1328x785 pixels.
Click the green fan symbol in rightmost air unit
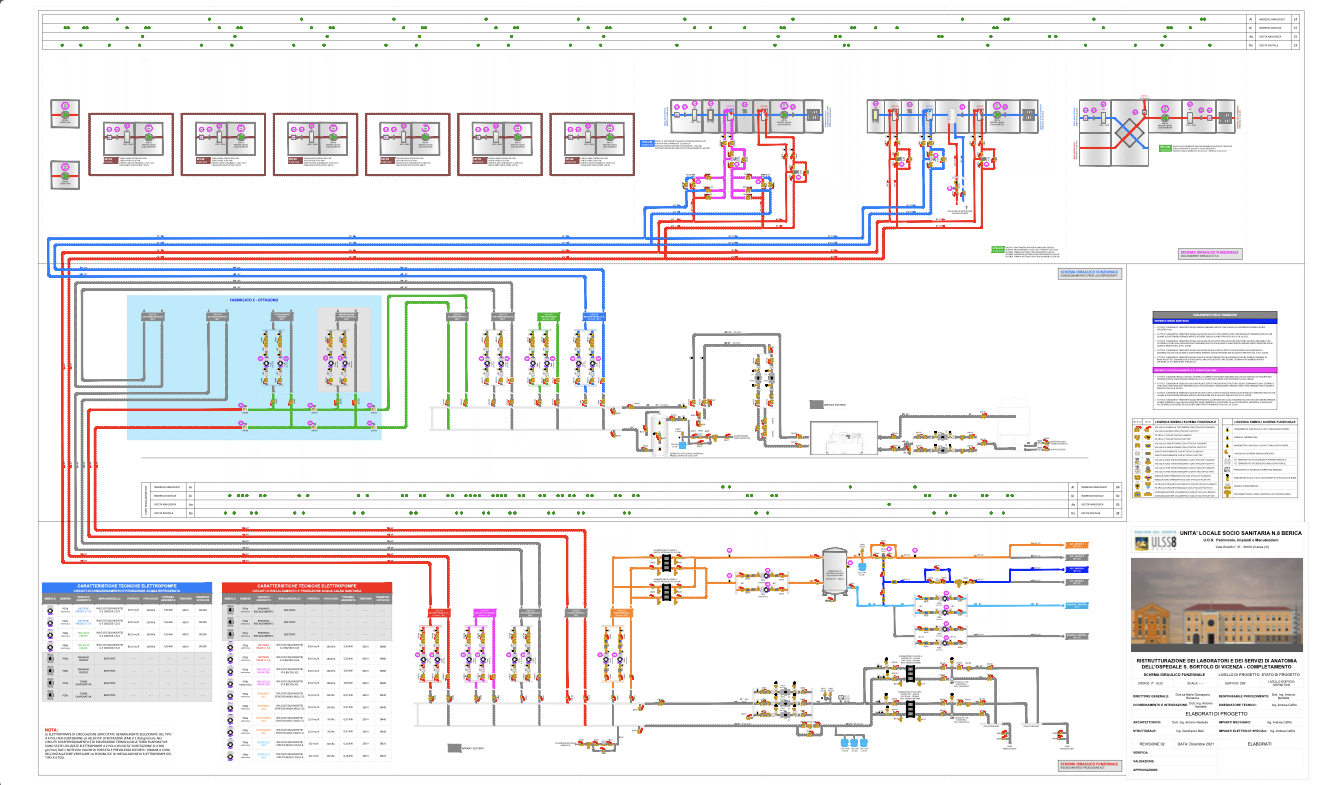click(x=1163, y=117)
